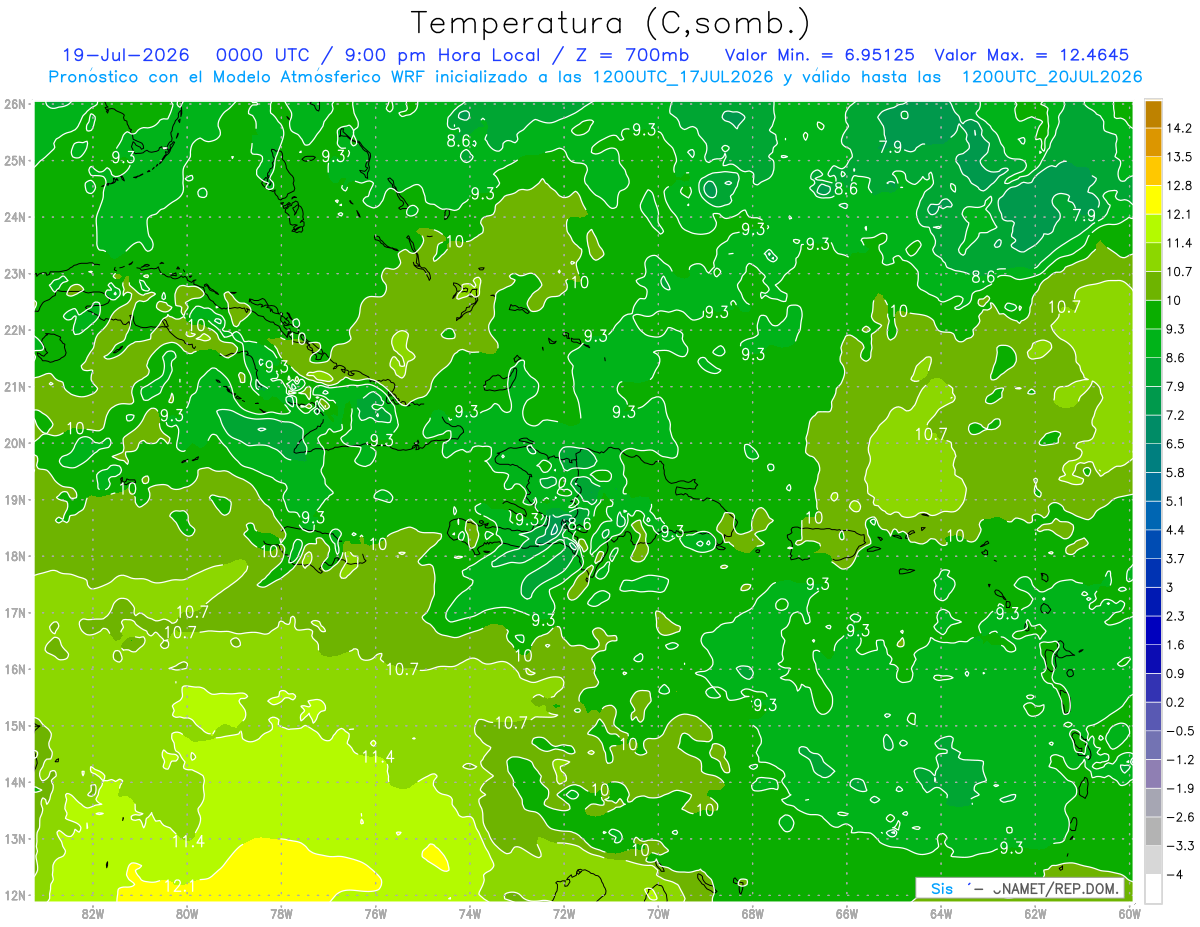The image size is (1200, 927).
Task: Click the latitude axis label "24N"
Action: coord(14,217)
